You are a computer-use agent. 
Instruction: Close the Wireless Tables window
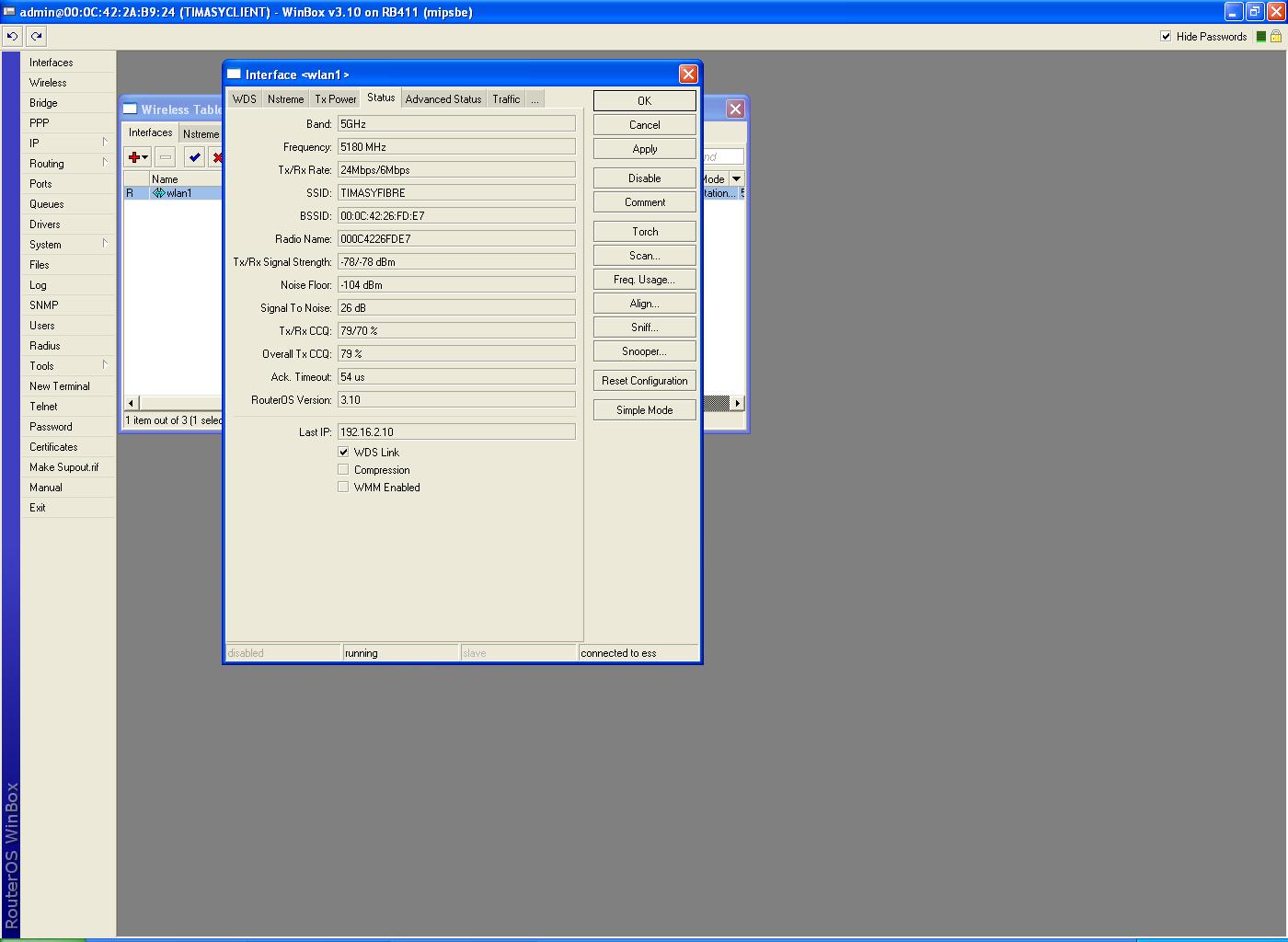tap(735, 109)
